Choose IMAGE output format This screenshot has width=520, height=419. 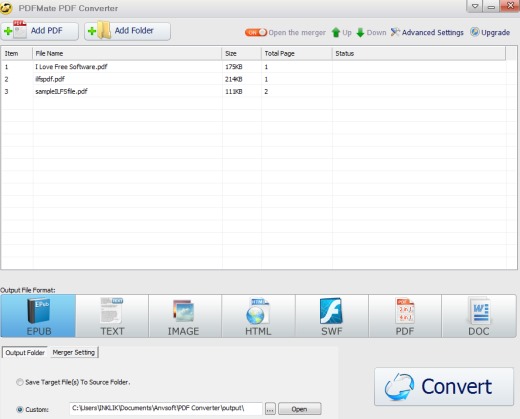pos(185,316)
